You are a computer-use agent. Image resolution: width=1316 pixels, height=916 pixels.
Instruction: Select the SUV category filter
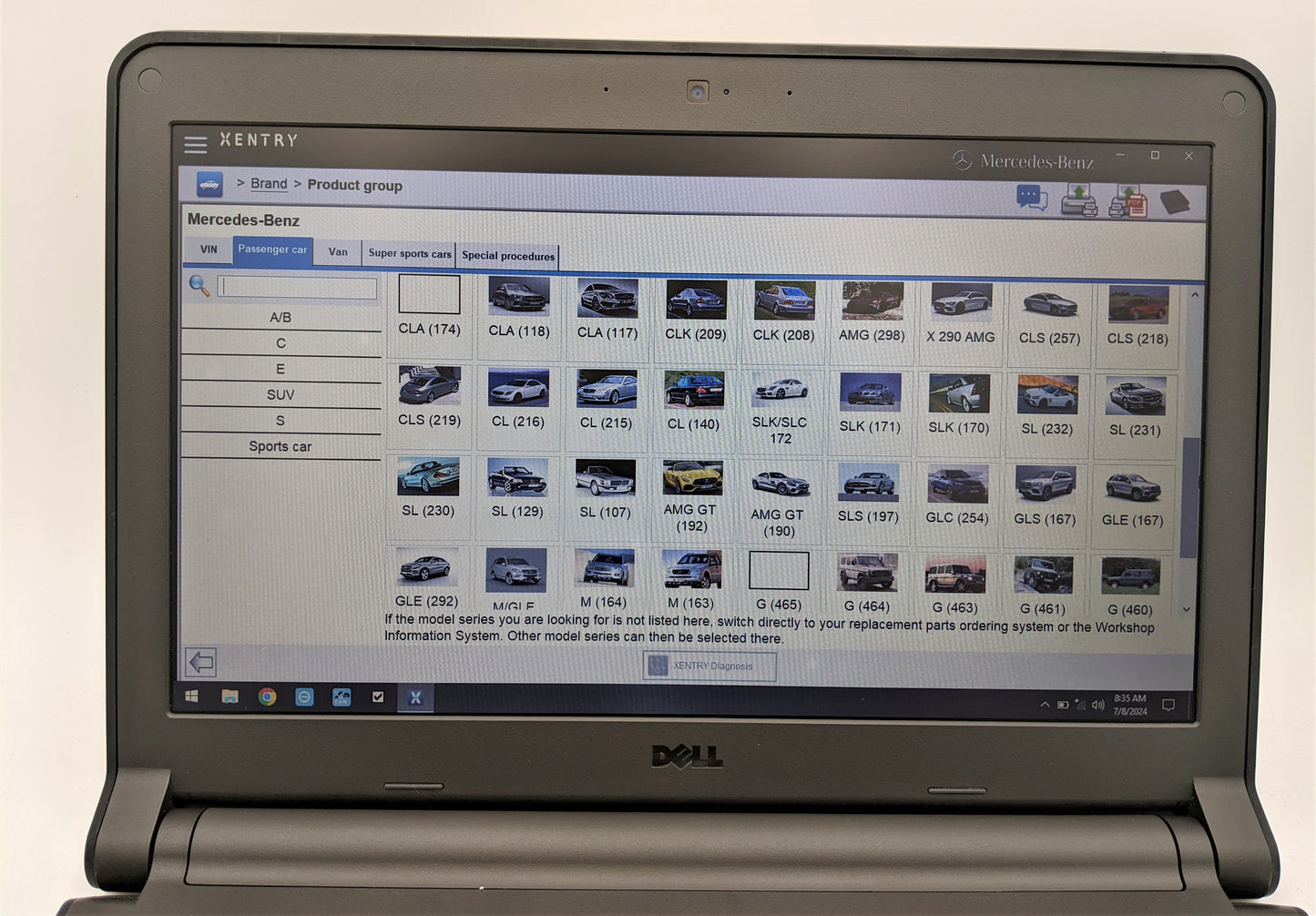click(281, 395)
